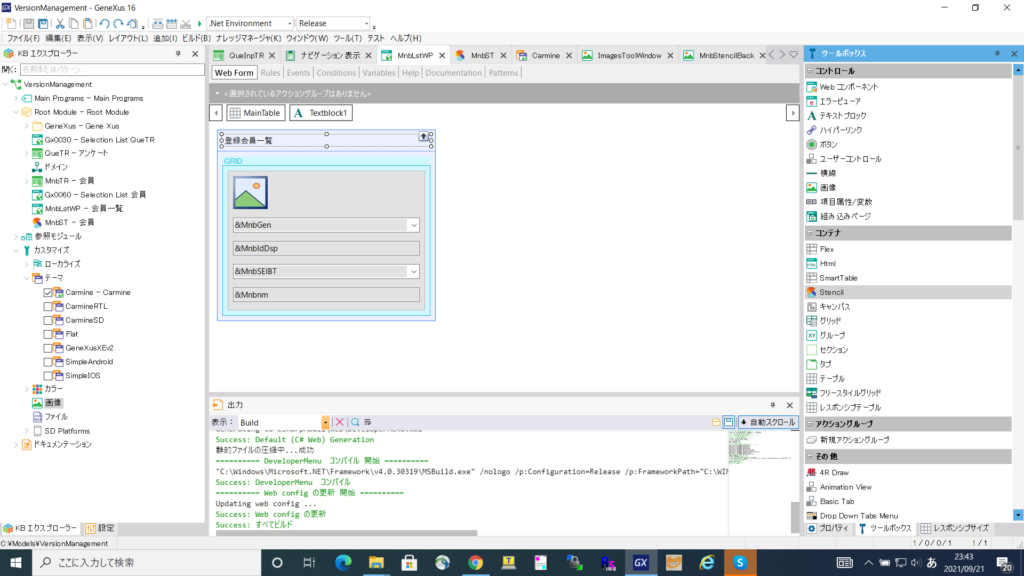
Task: Open the MnbST document tab
Action: point(482,56)
